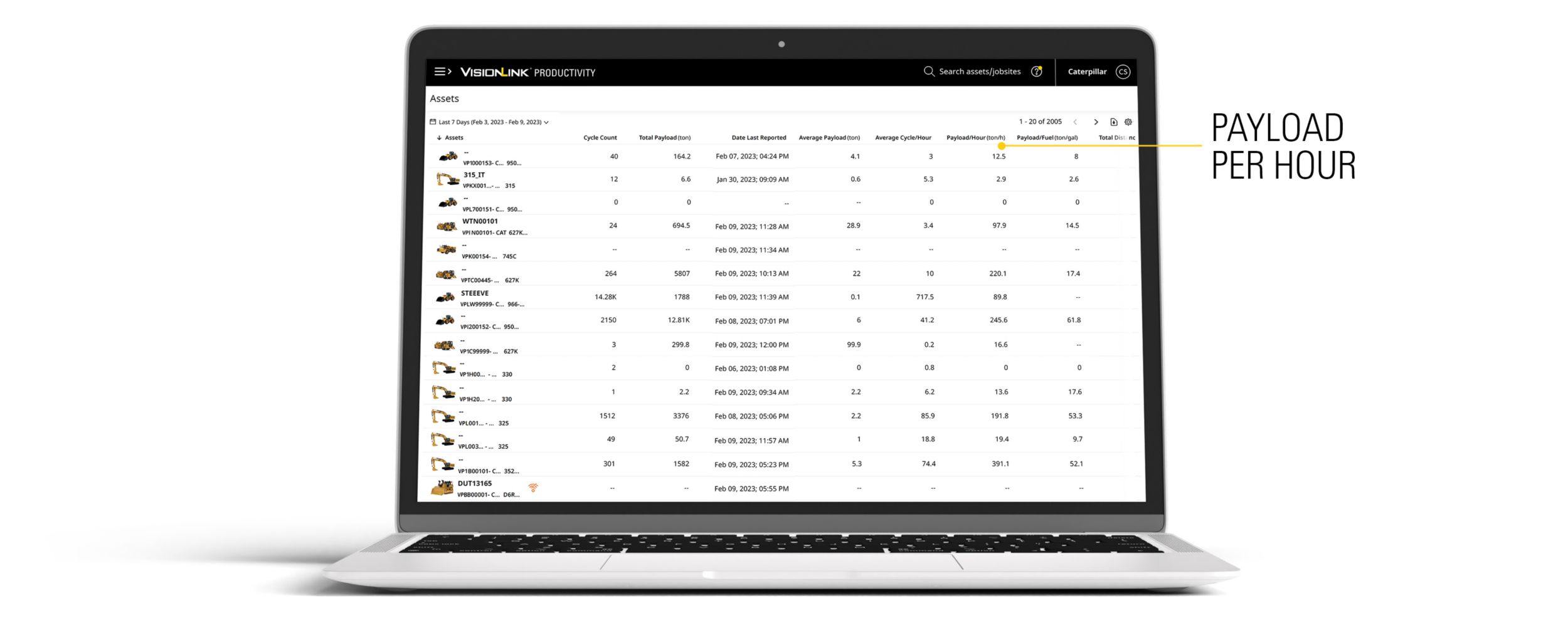This screenshot has height=633, width=1568.
Task: Open the help question mark icon
Action: [x=1037, y=71]
